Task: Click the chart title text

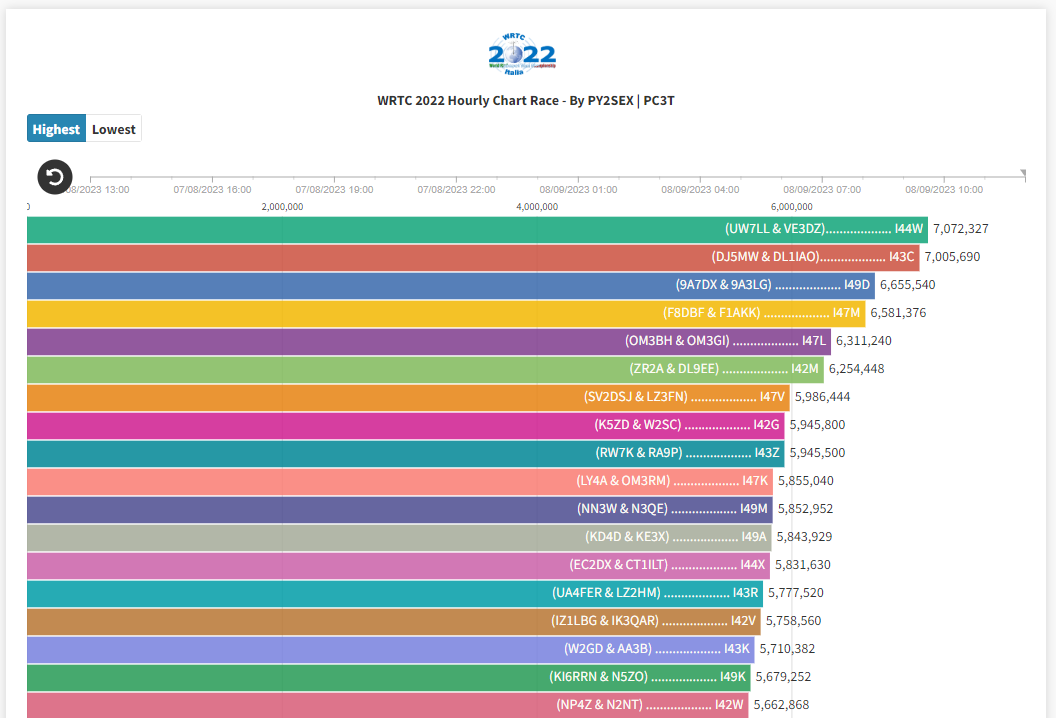Action: tap(524, 100)
